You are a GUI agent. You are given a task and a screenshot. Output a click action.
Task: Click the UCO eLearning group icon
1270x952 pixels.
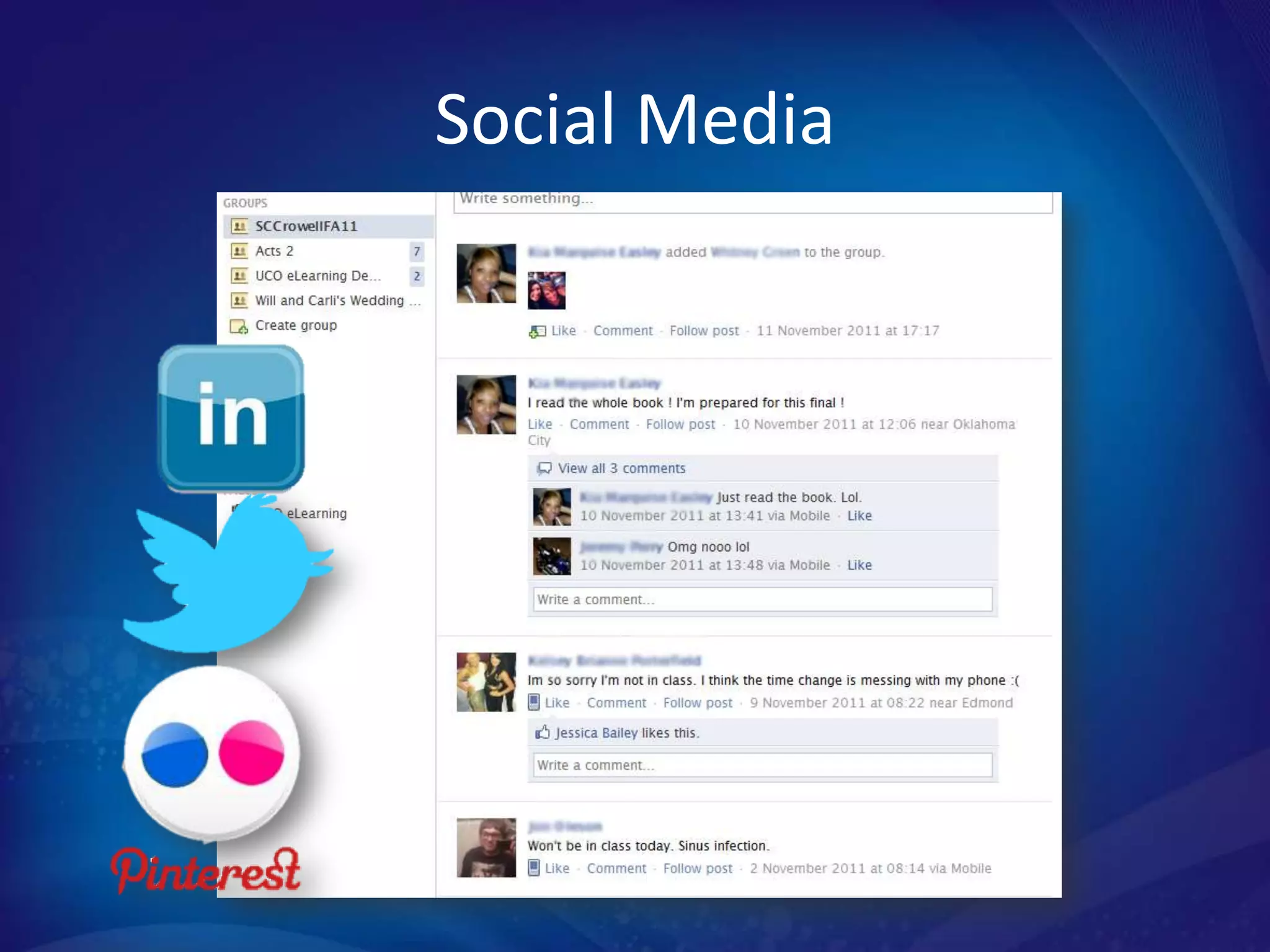[x=239, y=276]
